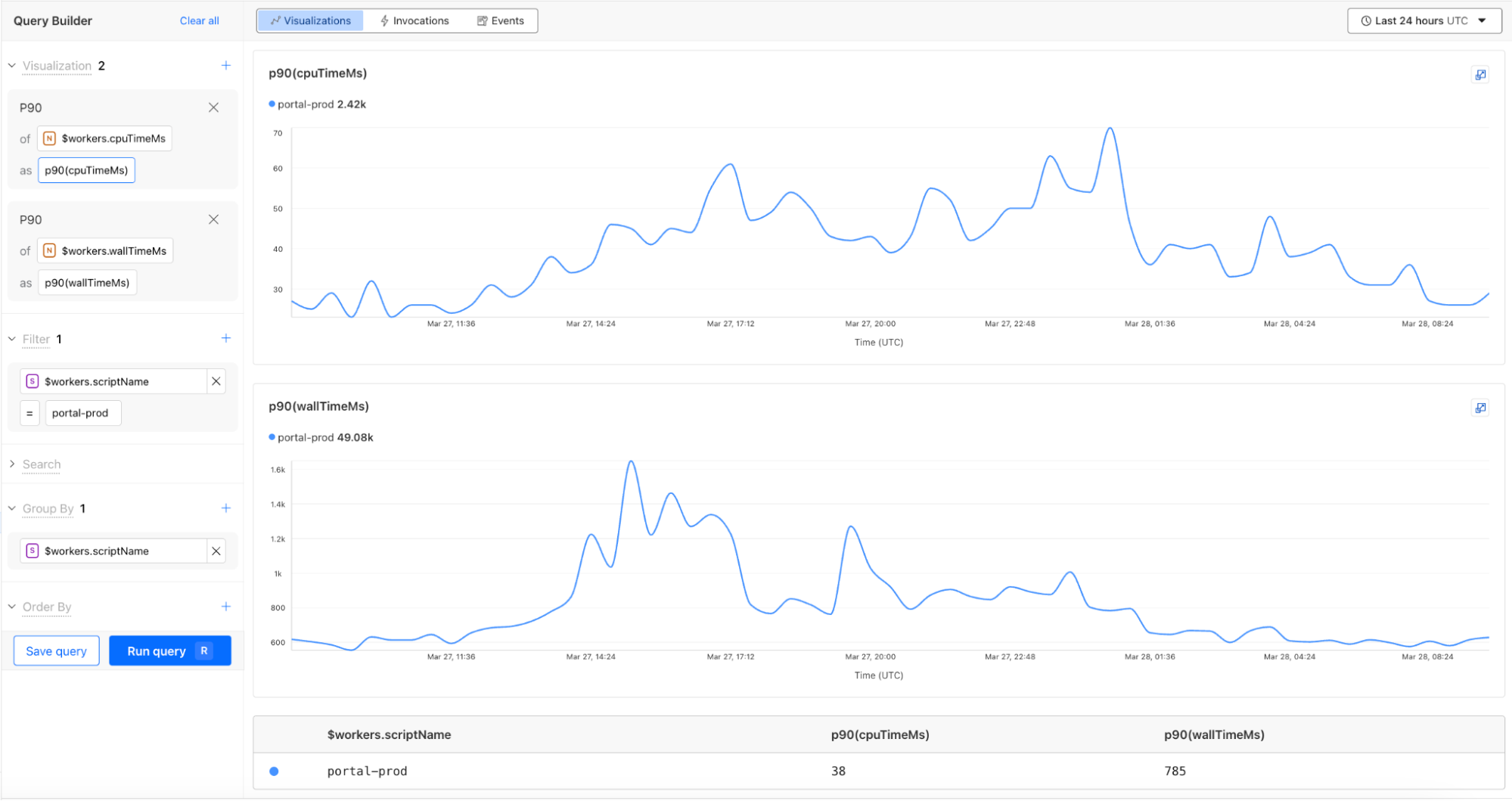Image resolution: width=1512 pixels, height=801 pixels.
Task: Click the p90(cpuTimeMs) alias input field
Action: tap(86, 170)
